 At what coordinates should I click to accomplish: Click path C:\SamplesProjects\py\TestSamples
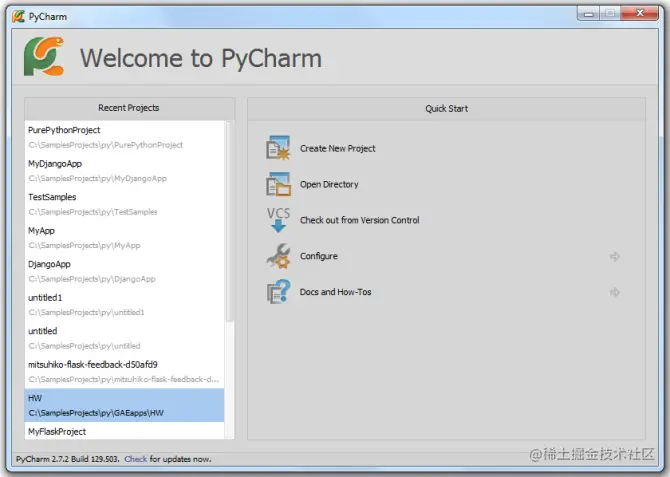[x=93, y=212]
